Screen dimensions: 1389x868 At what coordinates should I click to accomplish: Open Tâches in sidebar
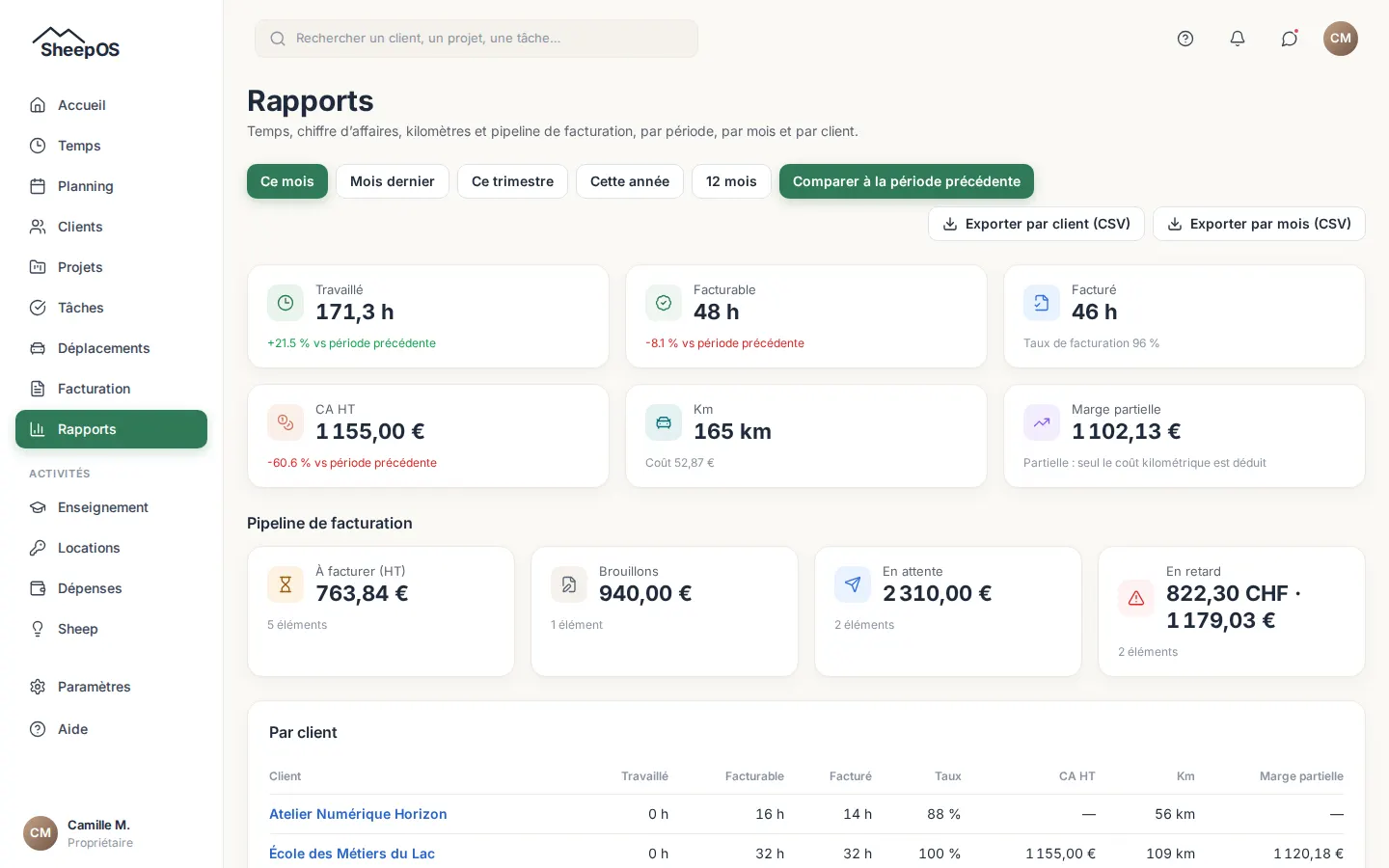[111, 308]
